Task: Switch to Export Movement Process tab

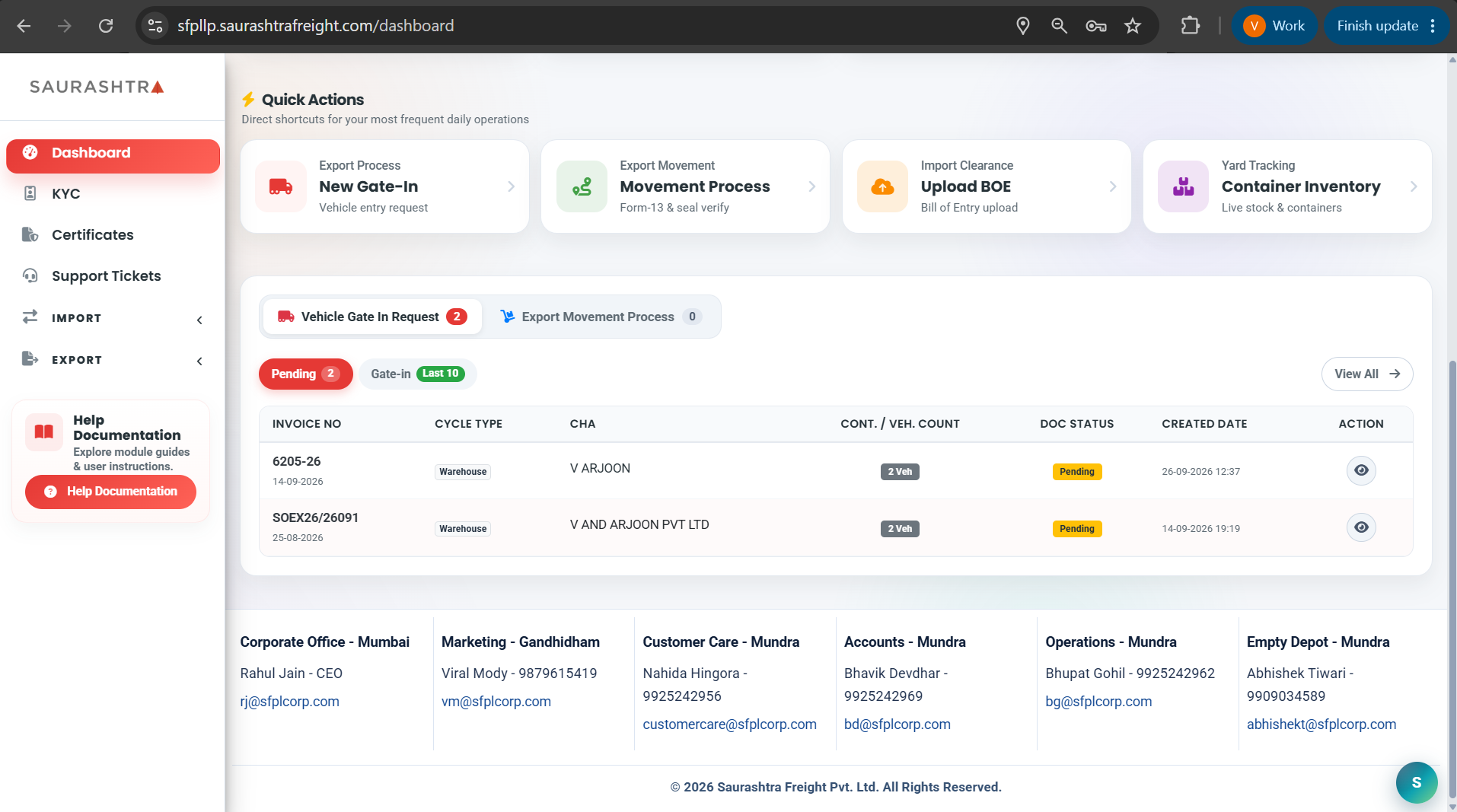Action: pos(601,317)
